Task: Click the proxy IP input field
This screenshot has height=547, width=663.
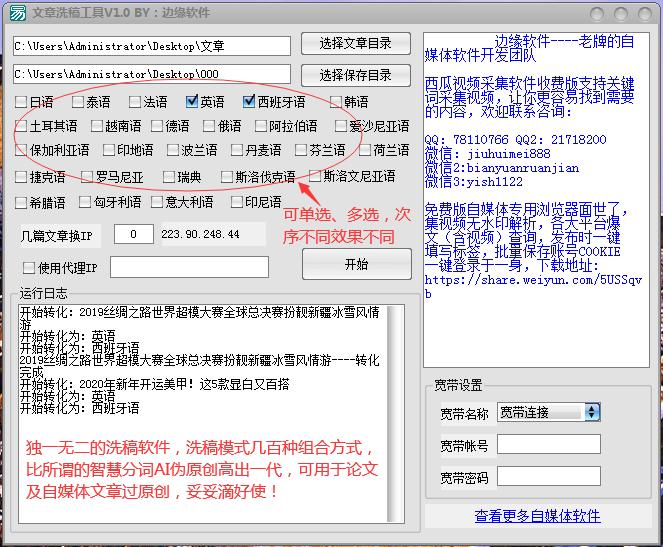Action: pos(189,267)
